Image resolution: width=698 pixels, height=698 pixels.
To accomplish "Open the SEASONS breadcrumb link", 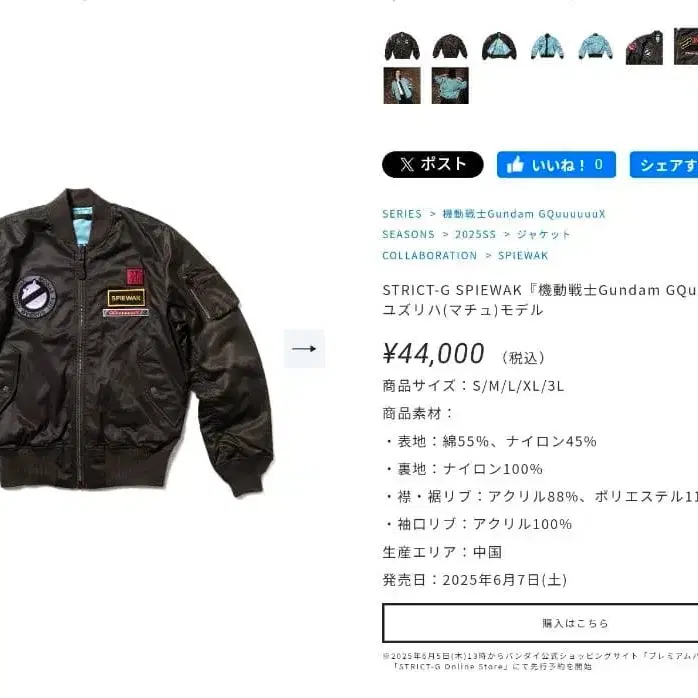I will tap(408, 234).
